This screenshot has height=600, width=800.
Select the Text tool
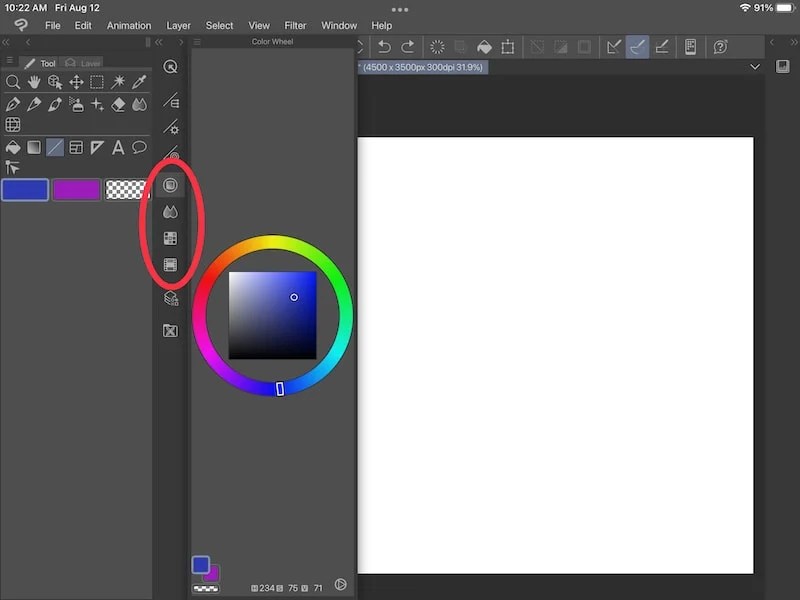(x=119, y=146)
